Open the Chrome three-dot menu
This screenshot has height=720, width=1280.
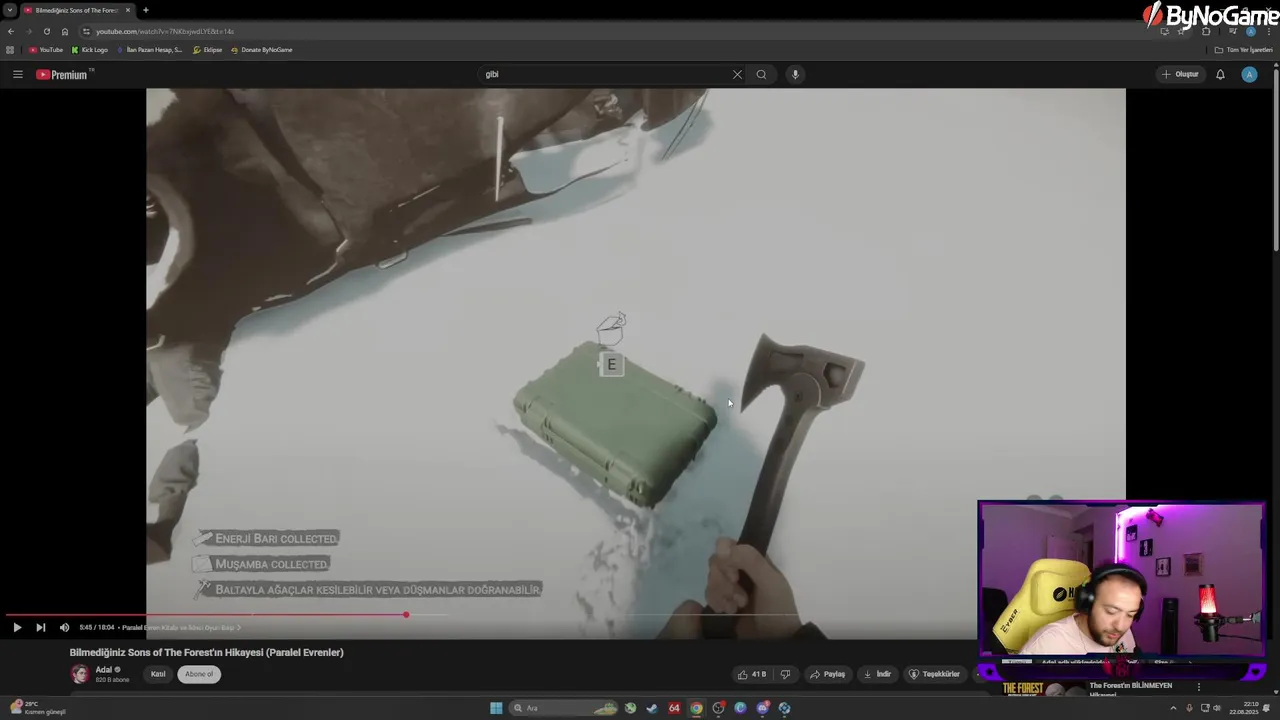[1269, 31]
